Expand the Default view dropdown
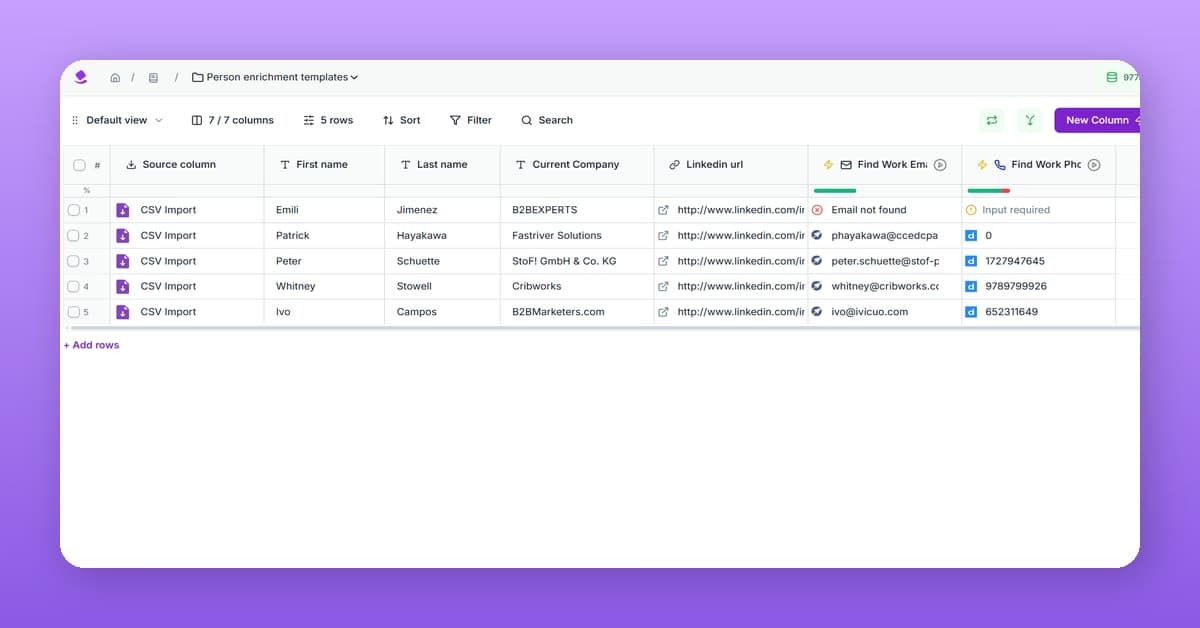This screenshot has height=628, width=1200. tap(117, 120)
